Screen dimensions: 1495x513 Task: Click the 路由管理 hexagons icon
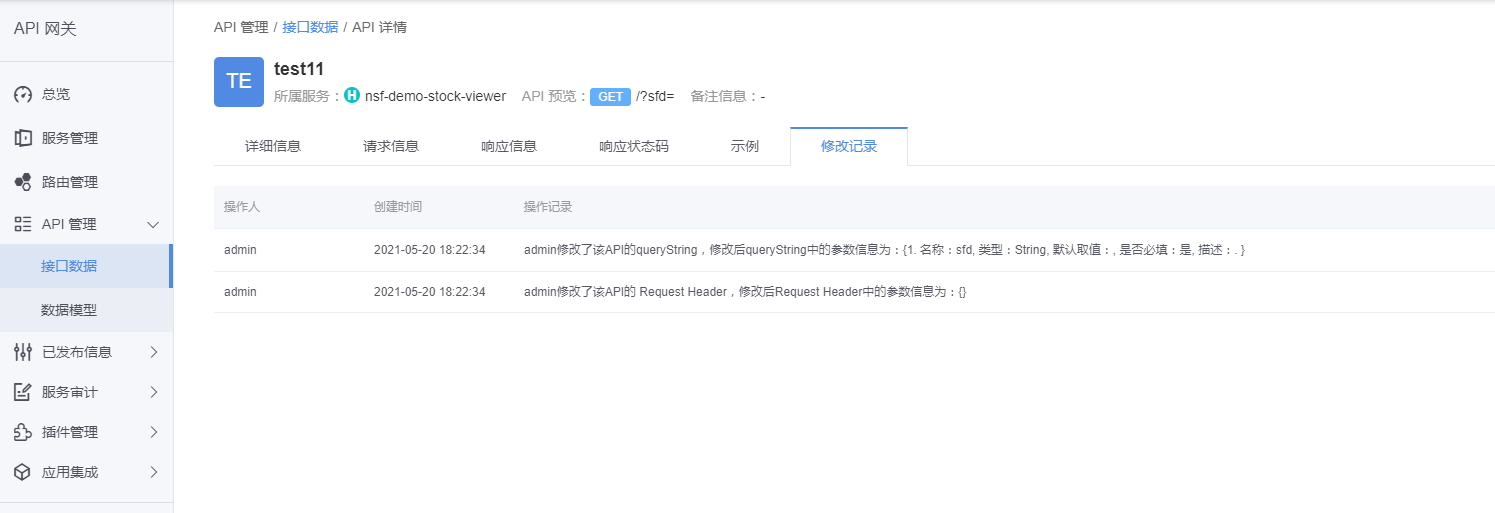point(23,182)
